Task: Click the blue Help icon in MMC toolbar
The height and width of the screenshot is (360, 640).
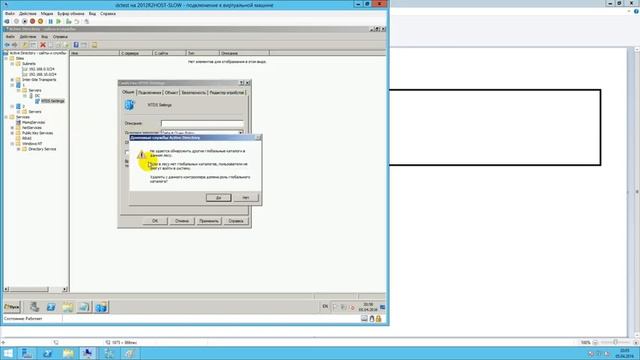Action: [x=76, y=45]
